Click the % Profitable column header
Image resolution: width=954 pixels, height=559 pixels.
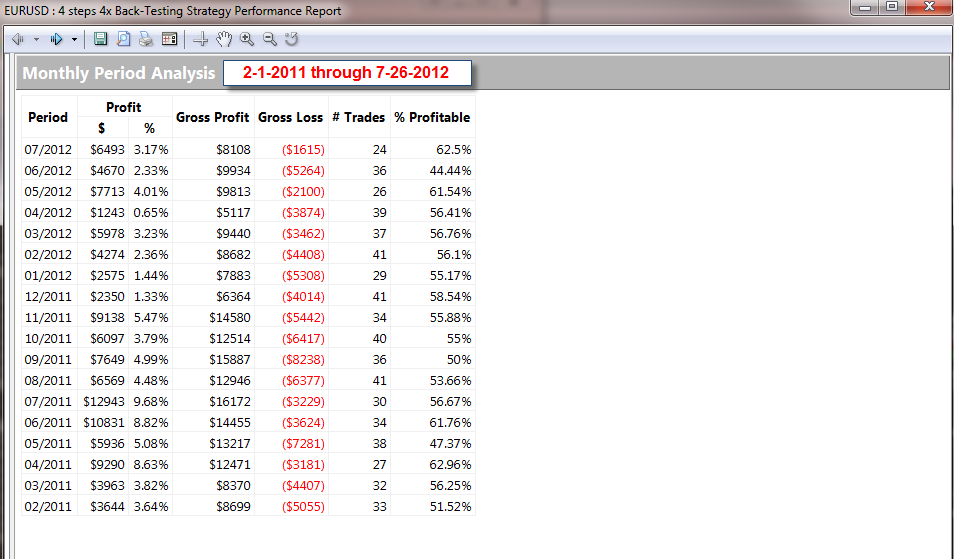[x=432, y=117]
